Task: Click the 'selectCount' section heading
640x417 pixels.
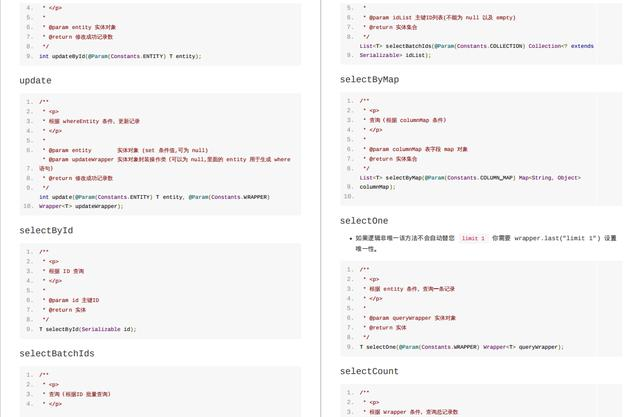Action: (369, 371)
